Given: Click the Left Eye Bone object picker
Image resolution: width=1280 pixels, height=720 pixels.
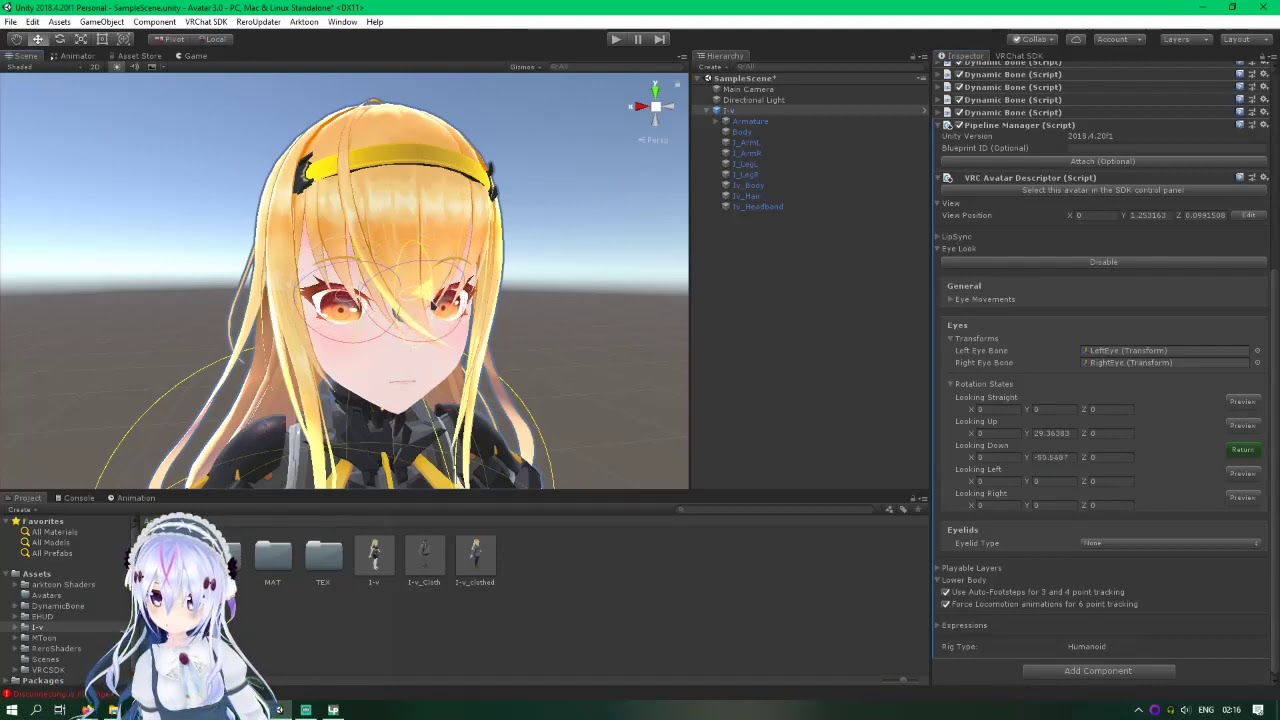Looking at the screenshot, I should (x=1257, y=351).
